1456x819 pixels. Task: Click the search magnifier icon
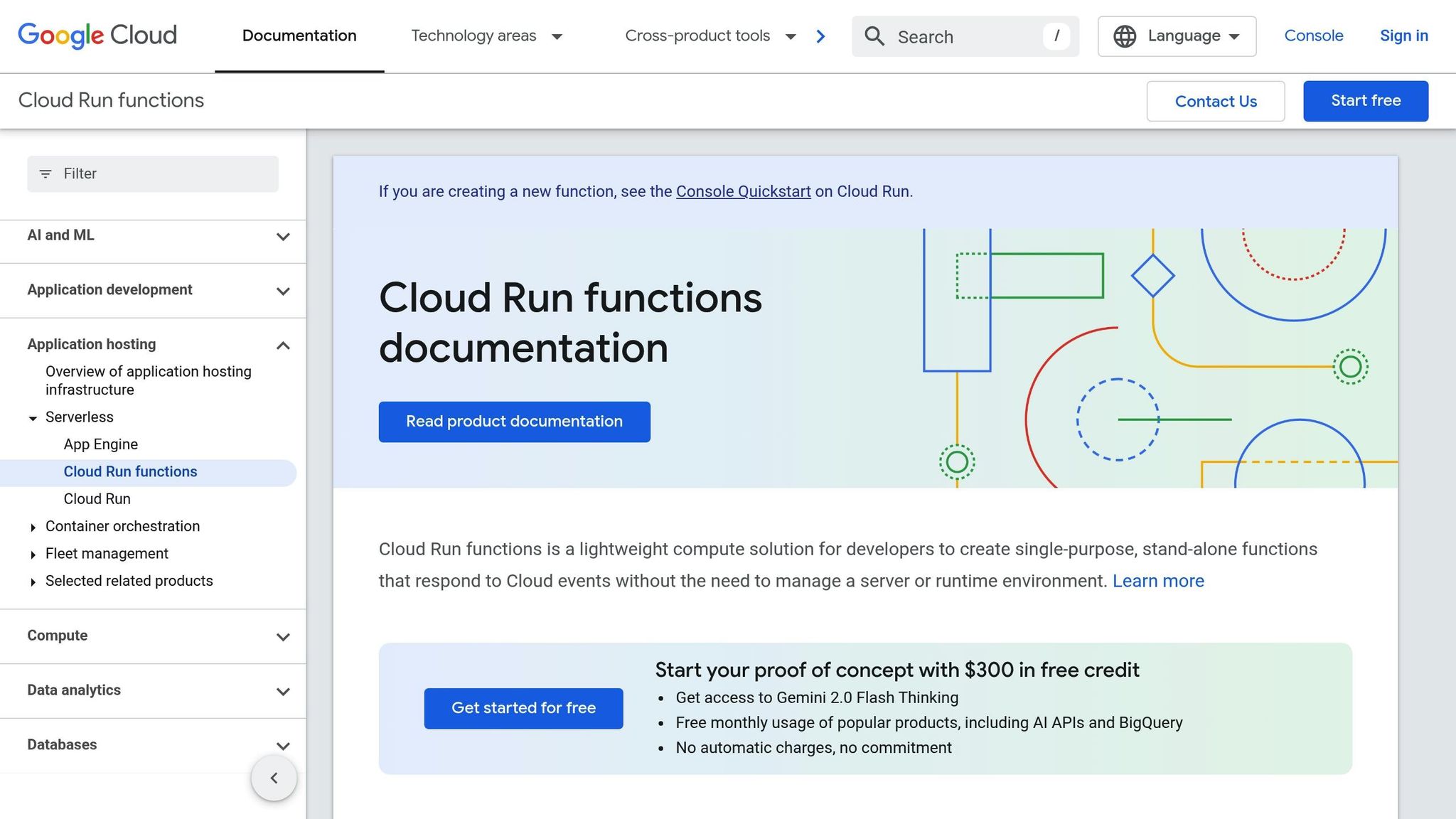click(x=874, y=36)
